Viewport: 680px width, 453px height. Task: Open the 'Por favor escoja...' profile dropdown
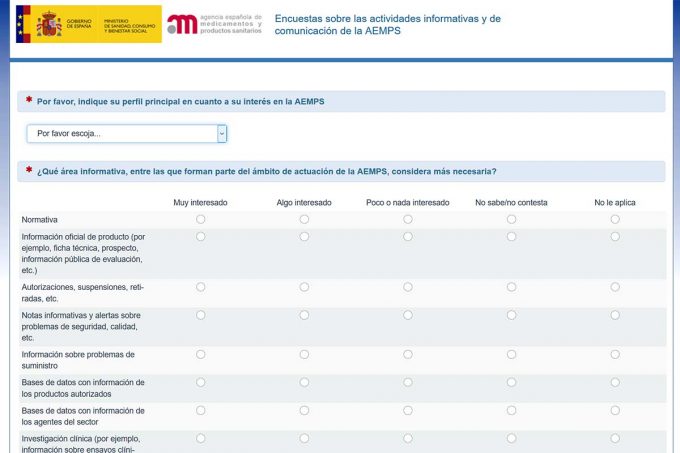(126, 133)
